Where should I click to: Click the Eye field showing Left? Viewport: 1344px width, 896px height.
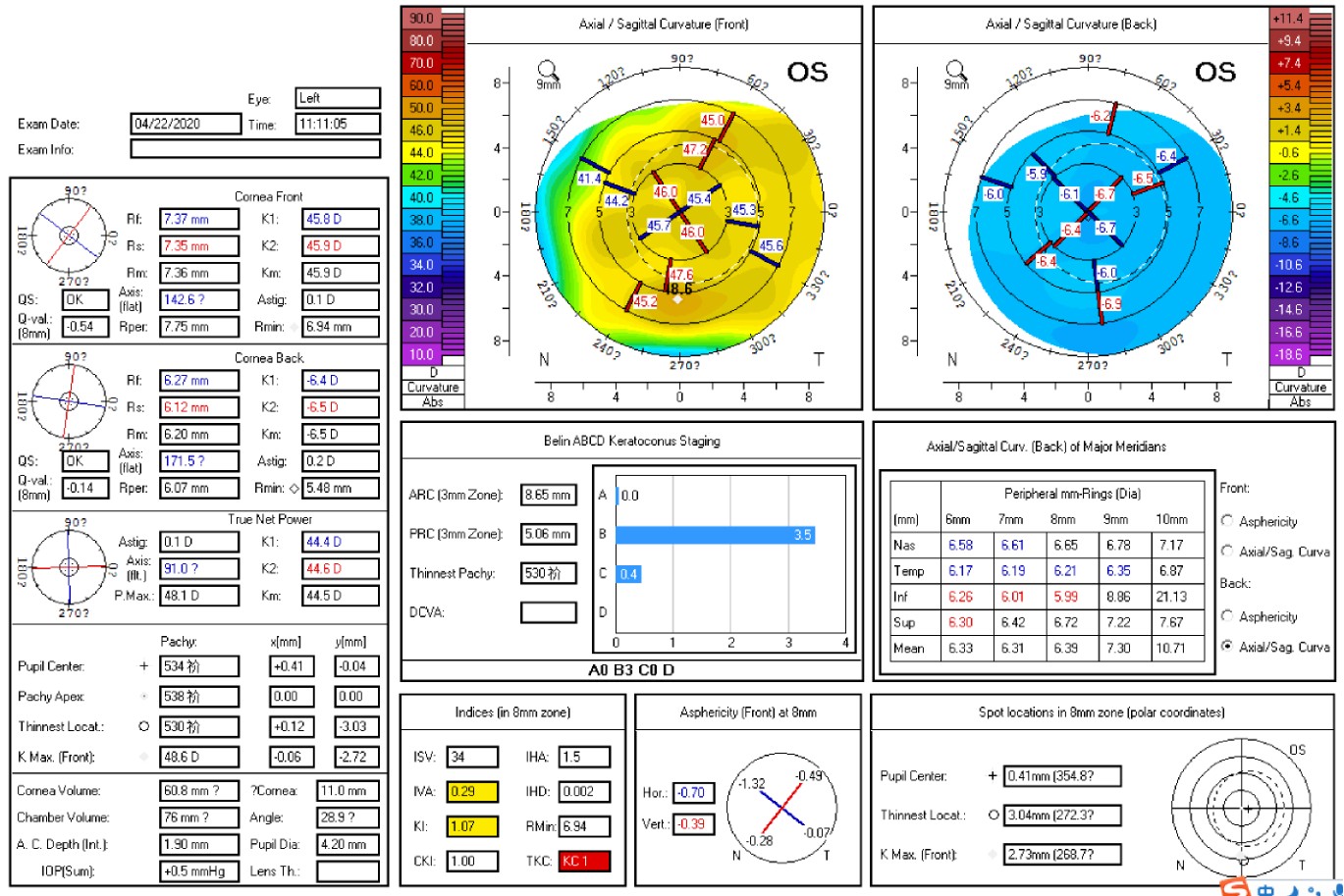pyautogui.click(x=338, y=98)
